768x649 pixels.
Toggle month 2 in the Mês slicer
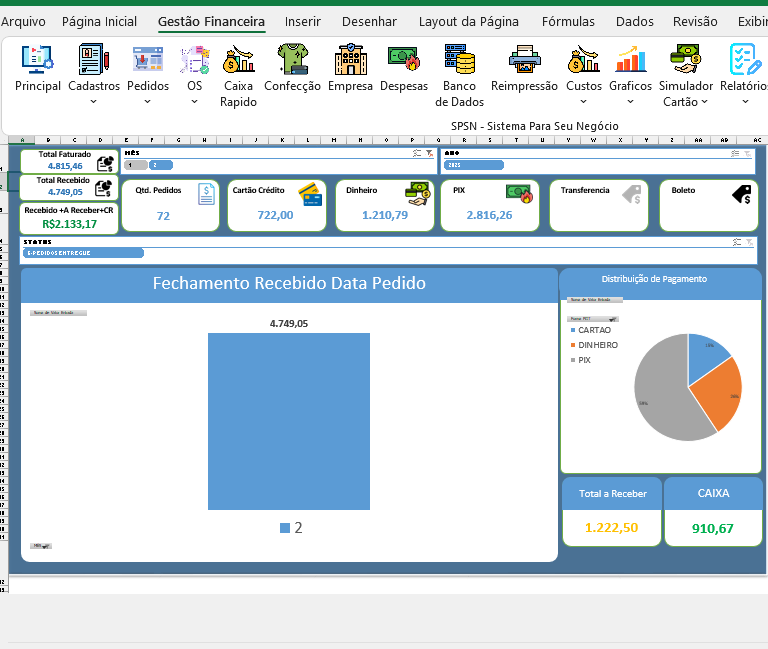(161, 165)
